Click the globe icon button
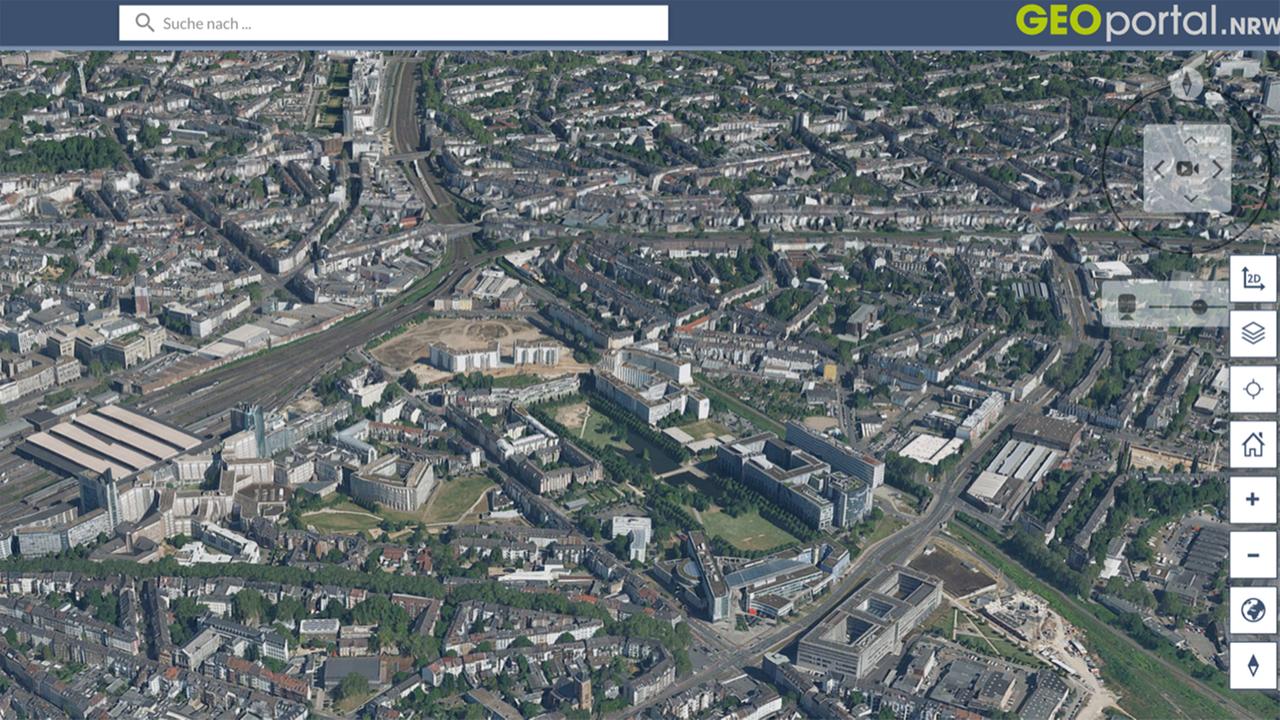Image resolution: width=1280 pixels, height=720 pixels. (x=1253, y=610)
